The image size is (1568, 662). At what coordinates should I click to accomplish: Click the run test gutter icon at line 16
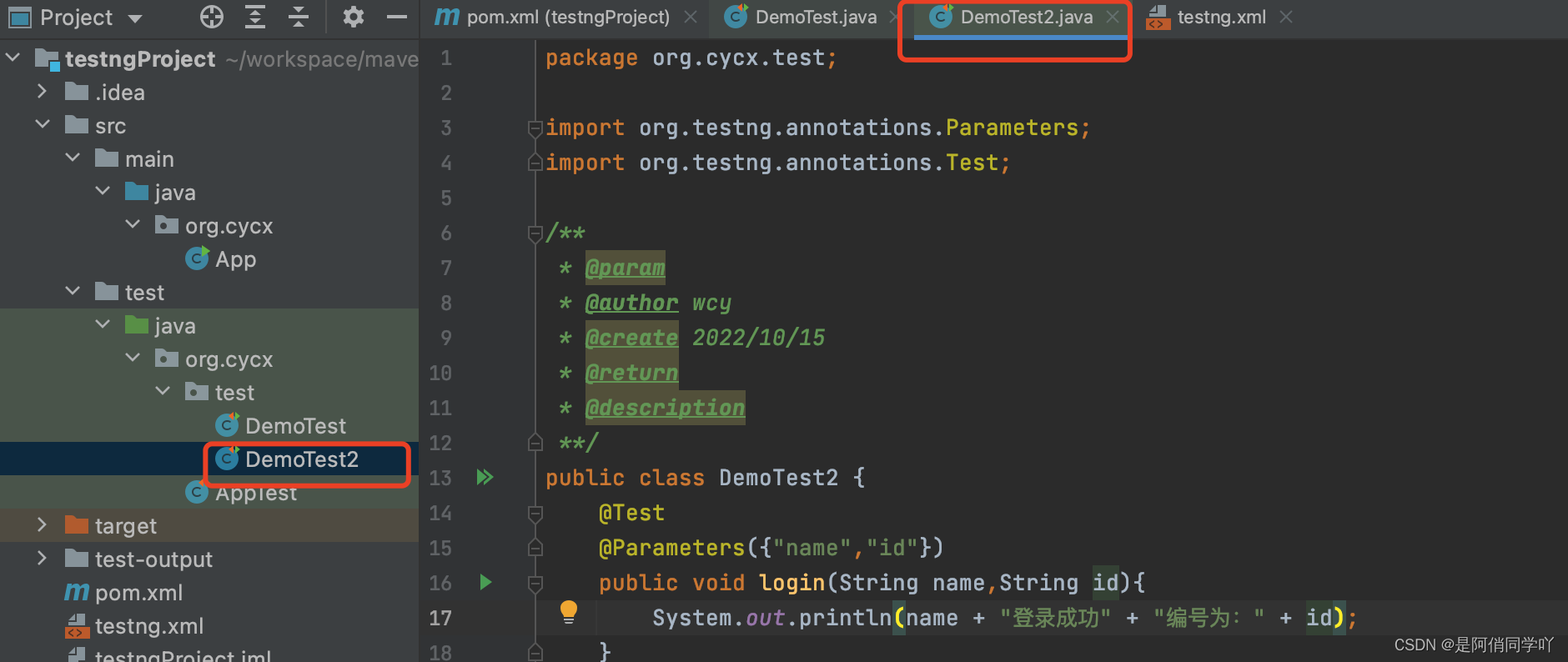485,582
